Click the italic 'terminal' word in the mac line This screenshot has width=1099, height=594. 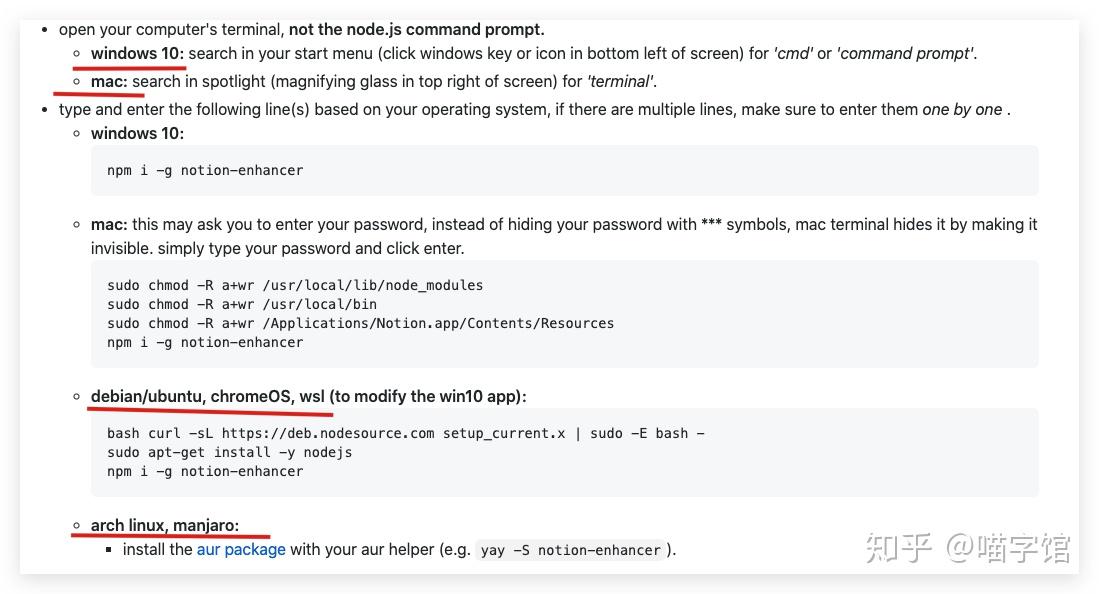pos(620,81)
